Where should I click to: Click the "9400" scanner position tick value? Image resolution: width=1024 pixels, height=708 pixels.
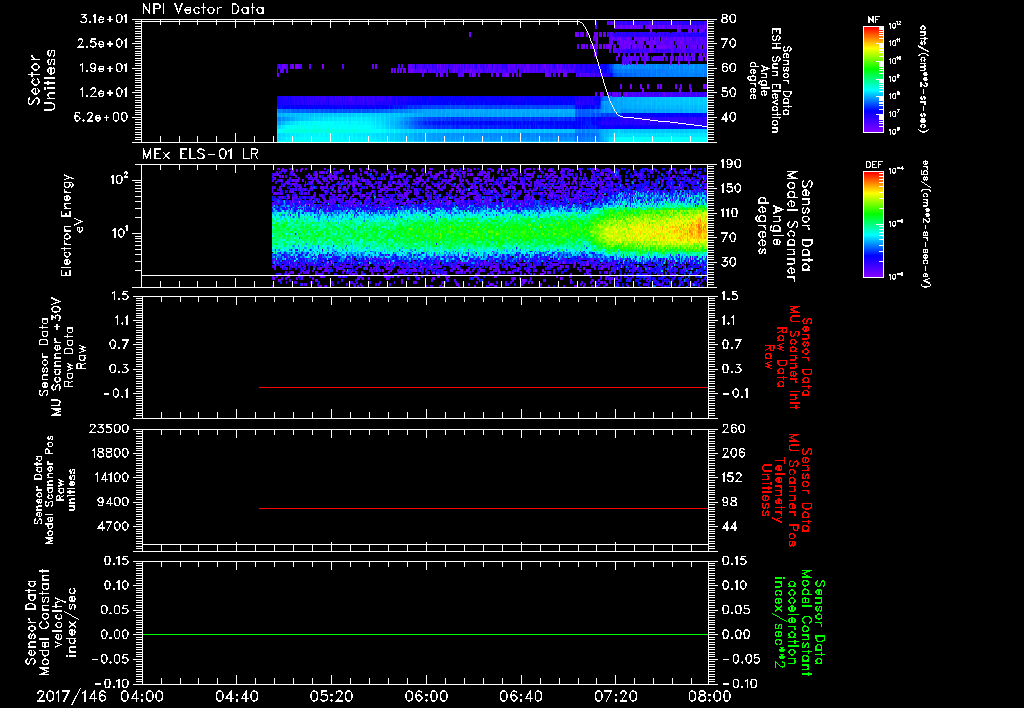[x=112, y=502]
